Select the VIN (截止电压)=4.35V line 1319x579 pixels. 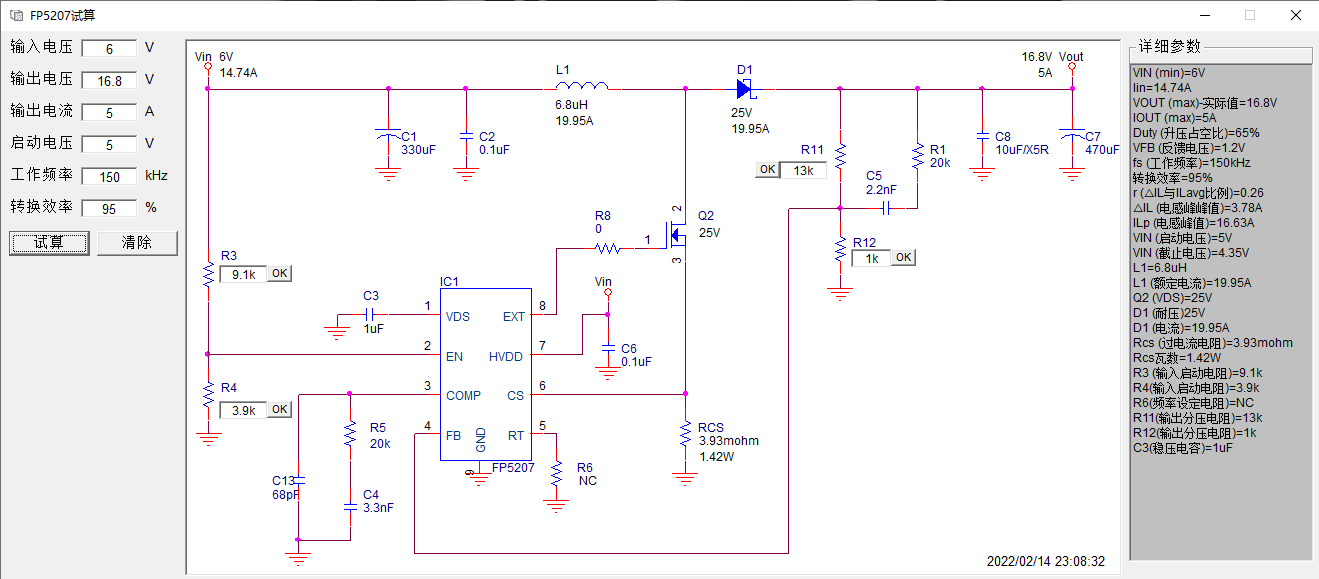coord(1190,252)
